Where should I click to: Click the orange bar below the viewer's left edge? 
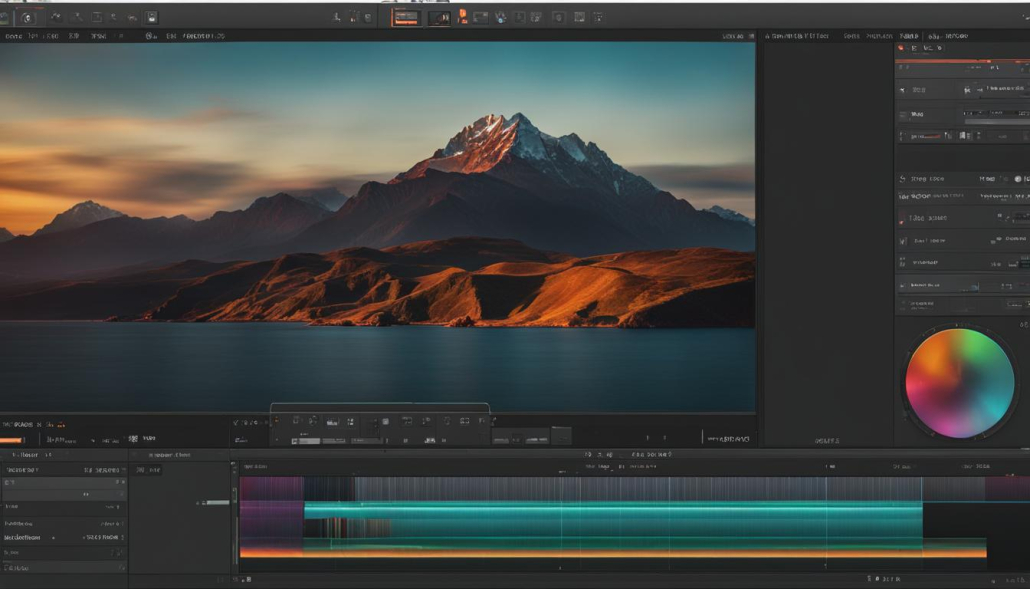tap(12, 440)
